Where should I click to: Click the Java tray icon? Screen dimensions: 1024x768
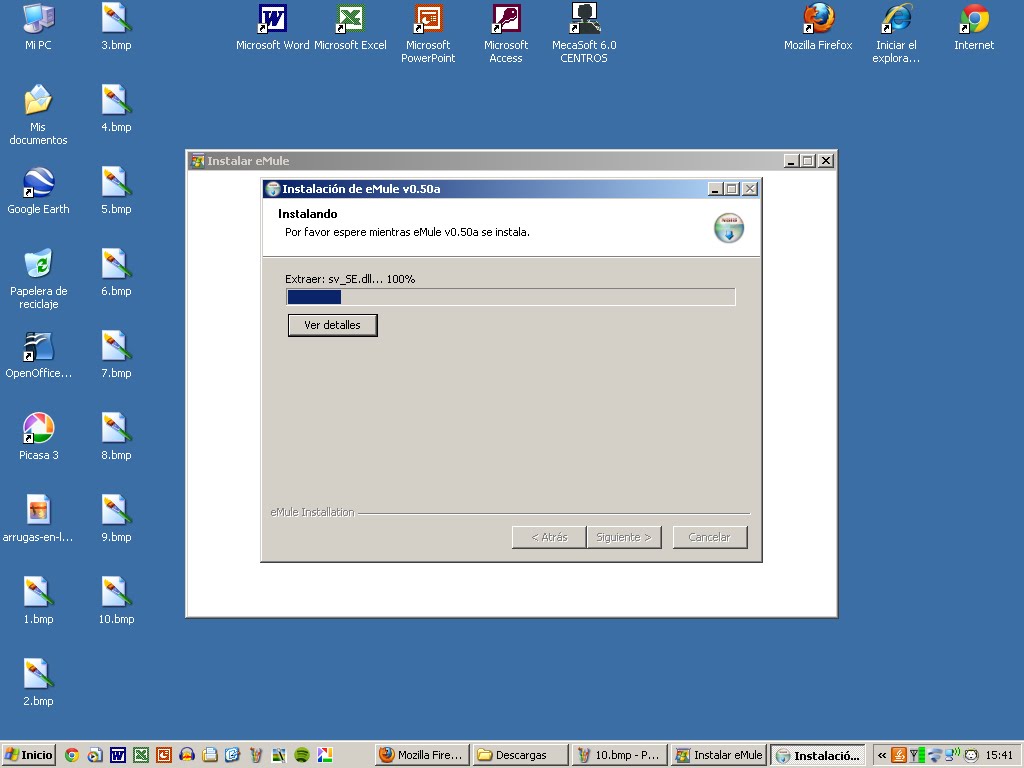click(899, 755)
